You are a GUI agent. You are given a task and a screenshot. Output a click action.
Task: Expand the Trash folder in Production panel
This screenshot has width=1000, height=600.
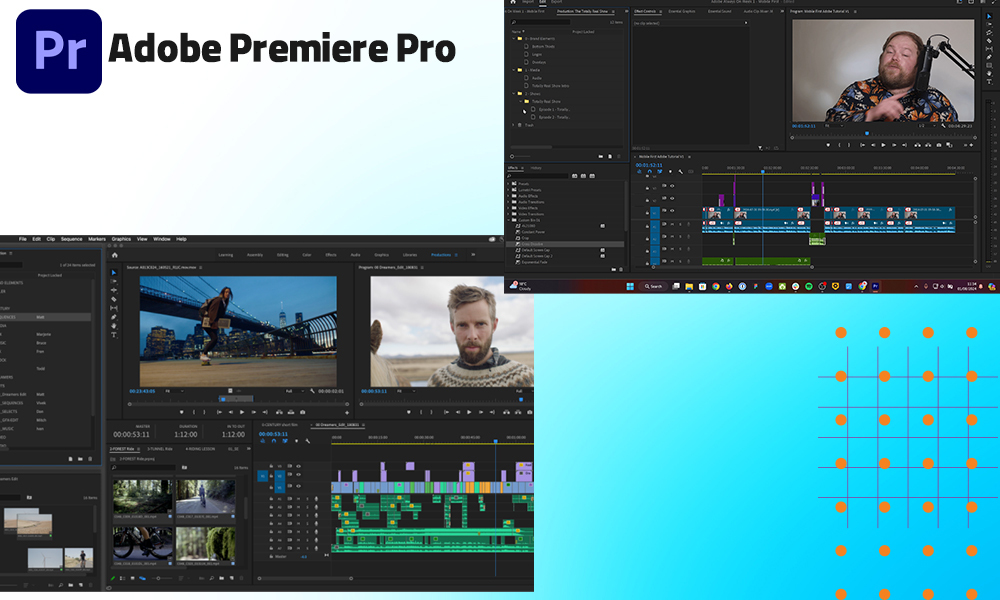click(x=513, y=125)
